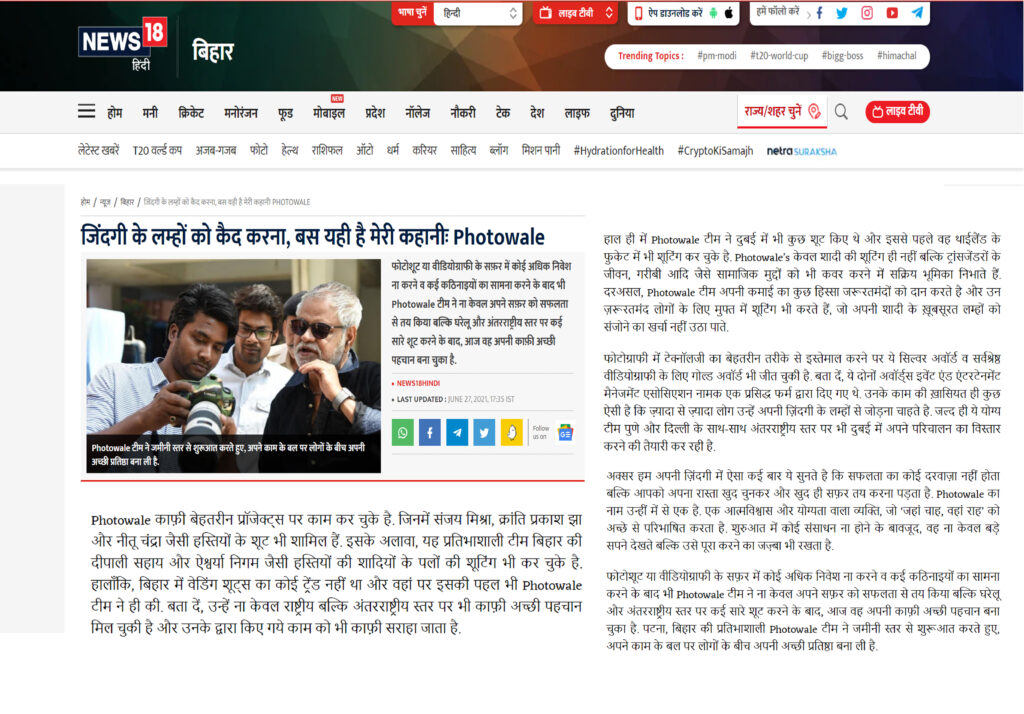Open राज्य/शहर चुनें location selector

point(781,112)
